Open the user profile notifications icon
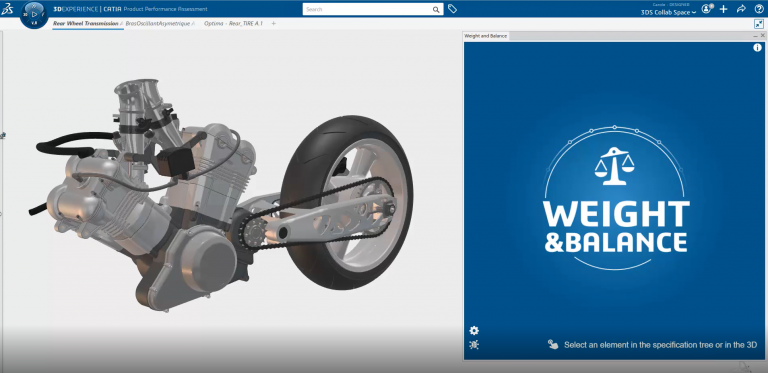Image resolution: width=768 pixels, height=373 pixels. [706, 9]
